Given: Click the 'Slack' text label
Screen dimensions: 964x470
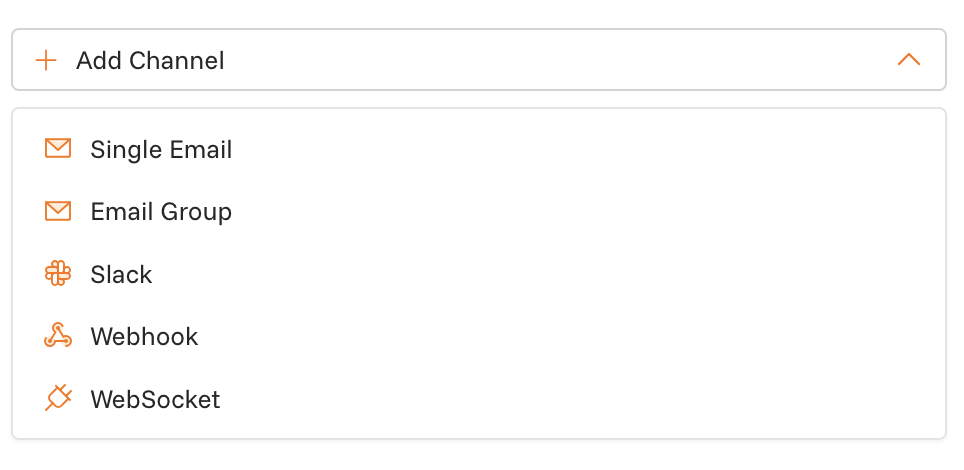Looking at the screenshot, I should 121,274.
